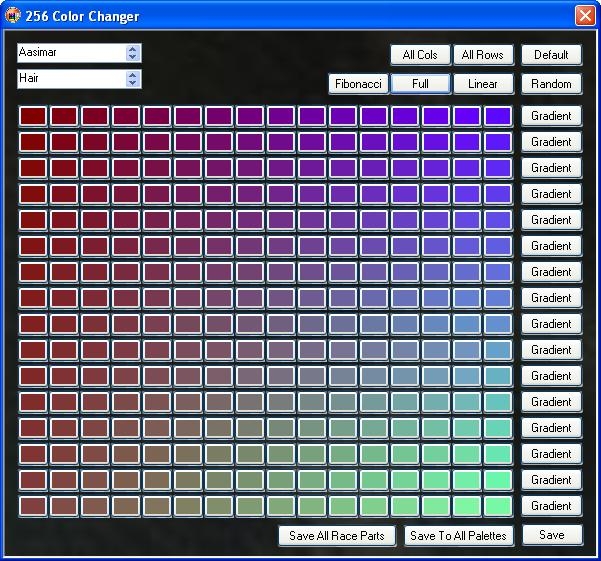
Task: Select top-left dark red color swatch
Action: (33, 116)
